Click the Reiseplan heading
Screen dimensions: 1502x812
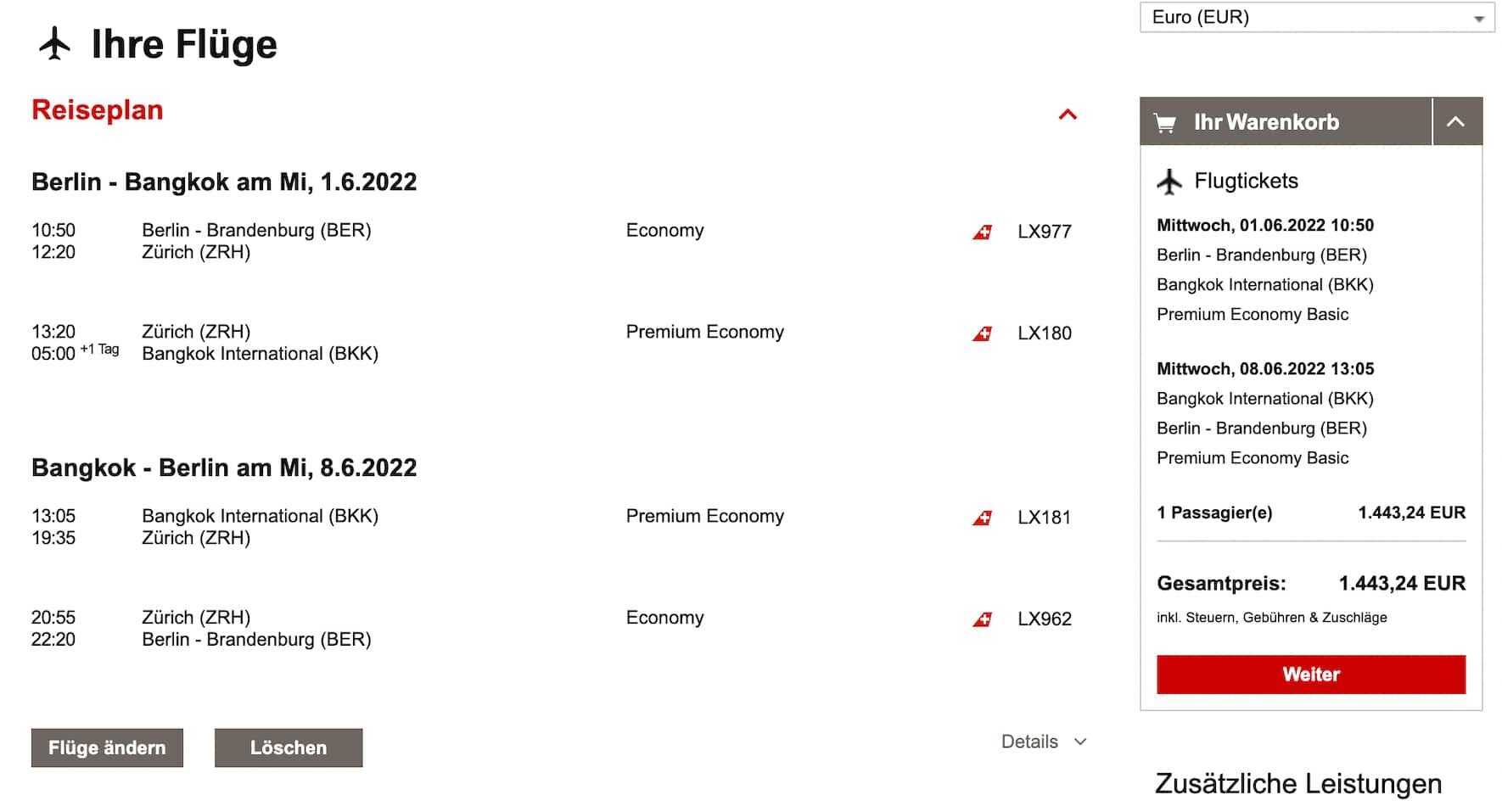(x=98, y=110)
